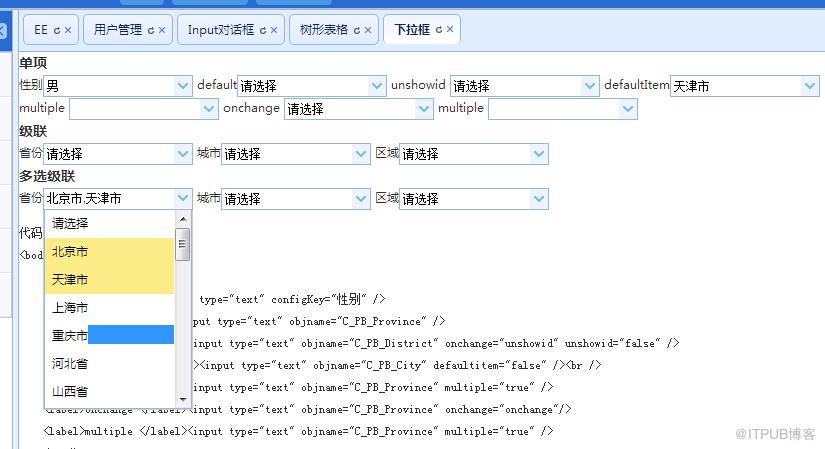This screenshot has width=825, height=449.
Task: Refresh the 下拉框 tab via reload icon
Action: pos(439,30)
